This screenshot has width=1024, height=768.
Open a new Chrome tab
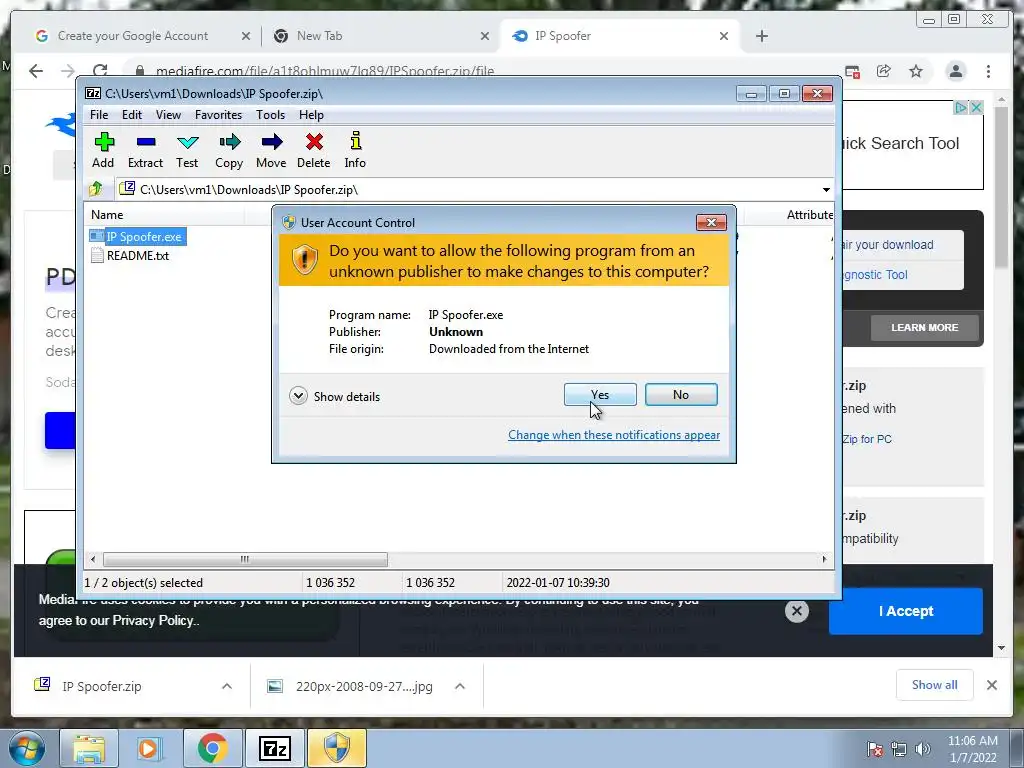(x=761, y=36)
